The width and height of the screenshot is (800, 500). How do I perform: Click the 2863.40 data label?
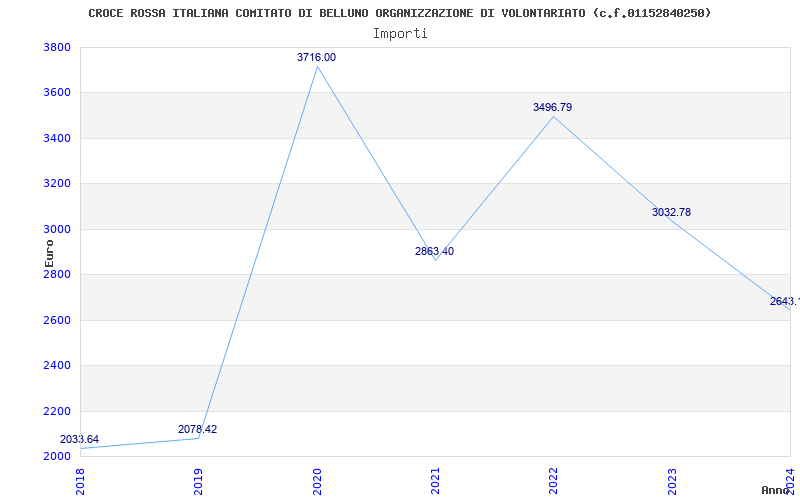pos(434,251)
